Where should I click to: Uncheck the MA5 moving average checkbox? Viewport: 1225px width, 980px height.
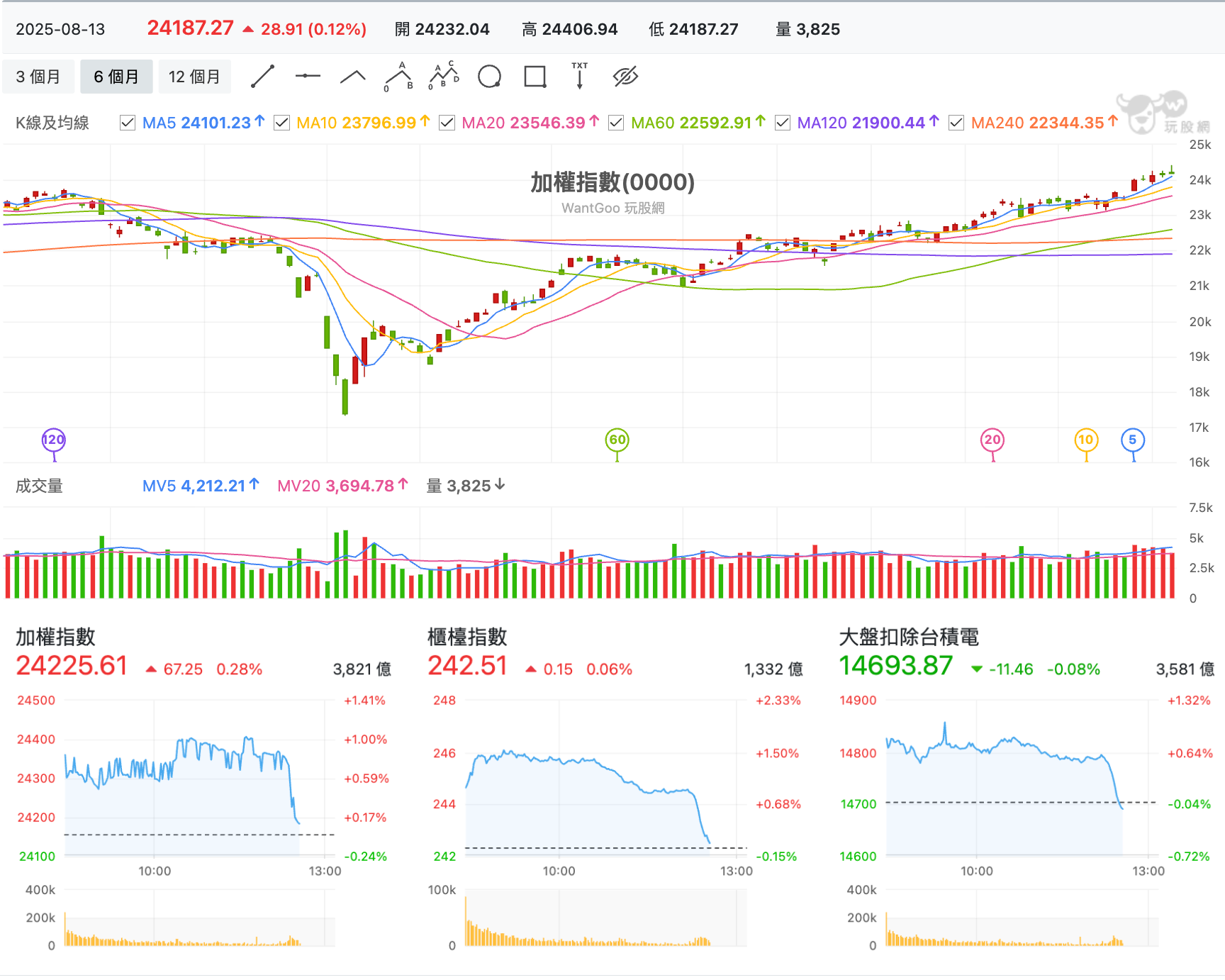pos(128,123)
